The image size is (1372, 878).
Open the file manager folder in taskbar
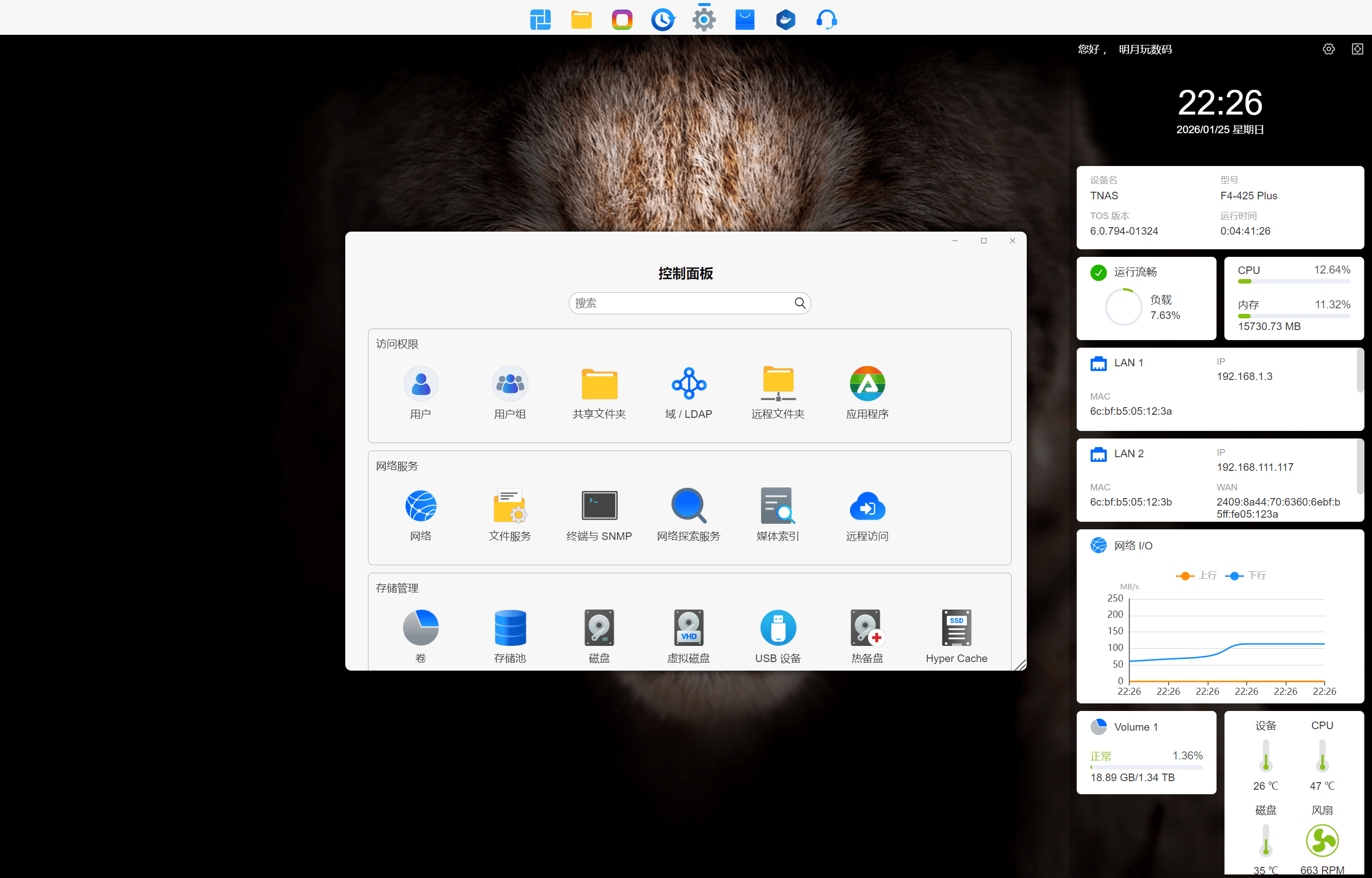(x=581, y=20)
